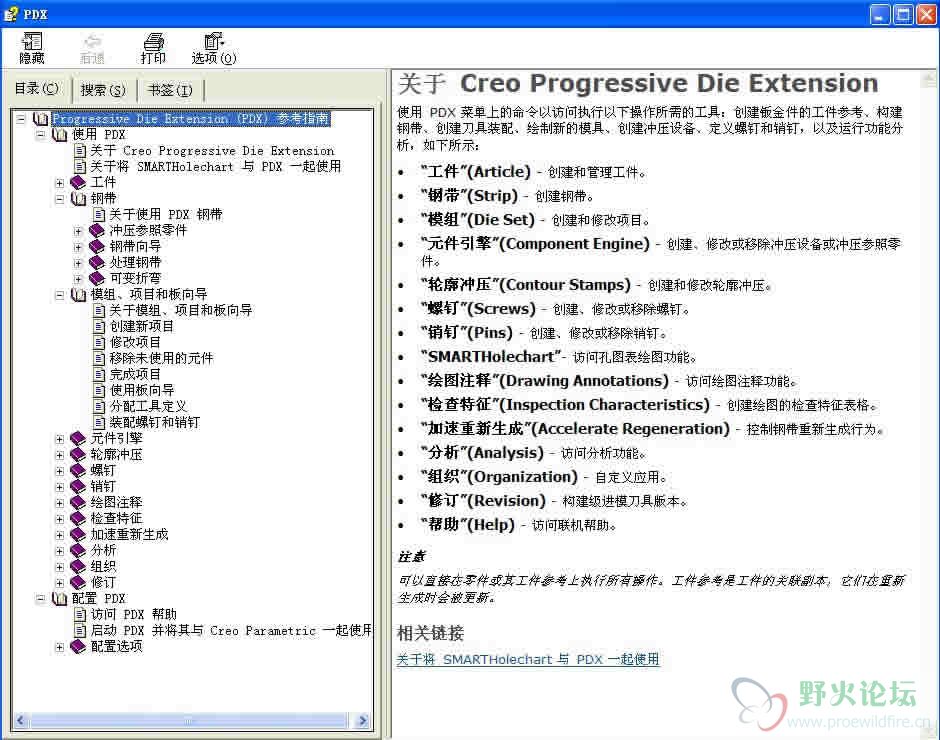Open topic 完成项目
Screen dimensions: 940x740
click(135, 374)
